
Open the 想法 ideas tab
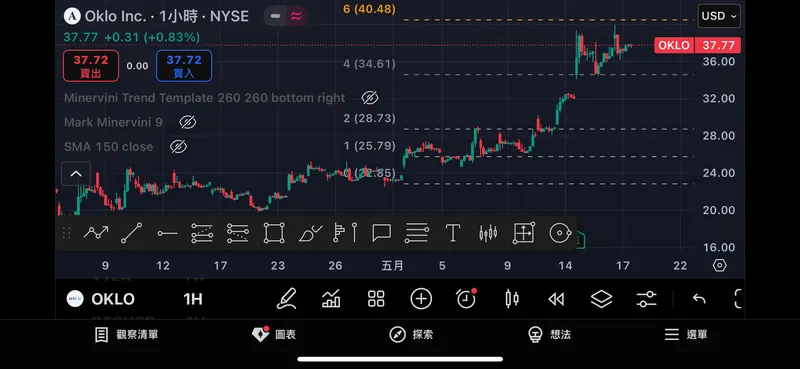tap(549, 335)
